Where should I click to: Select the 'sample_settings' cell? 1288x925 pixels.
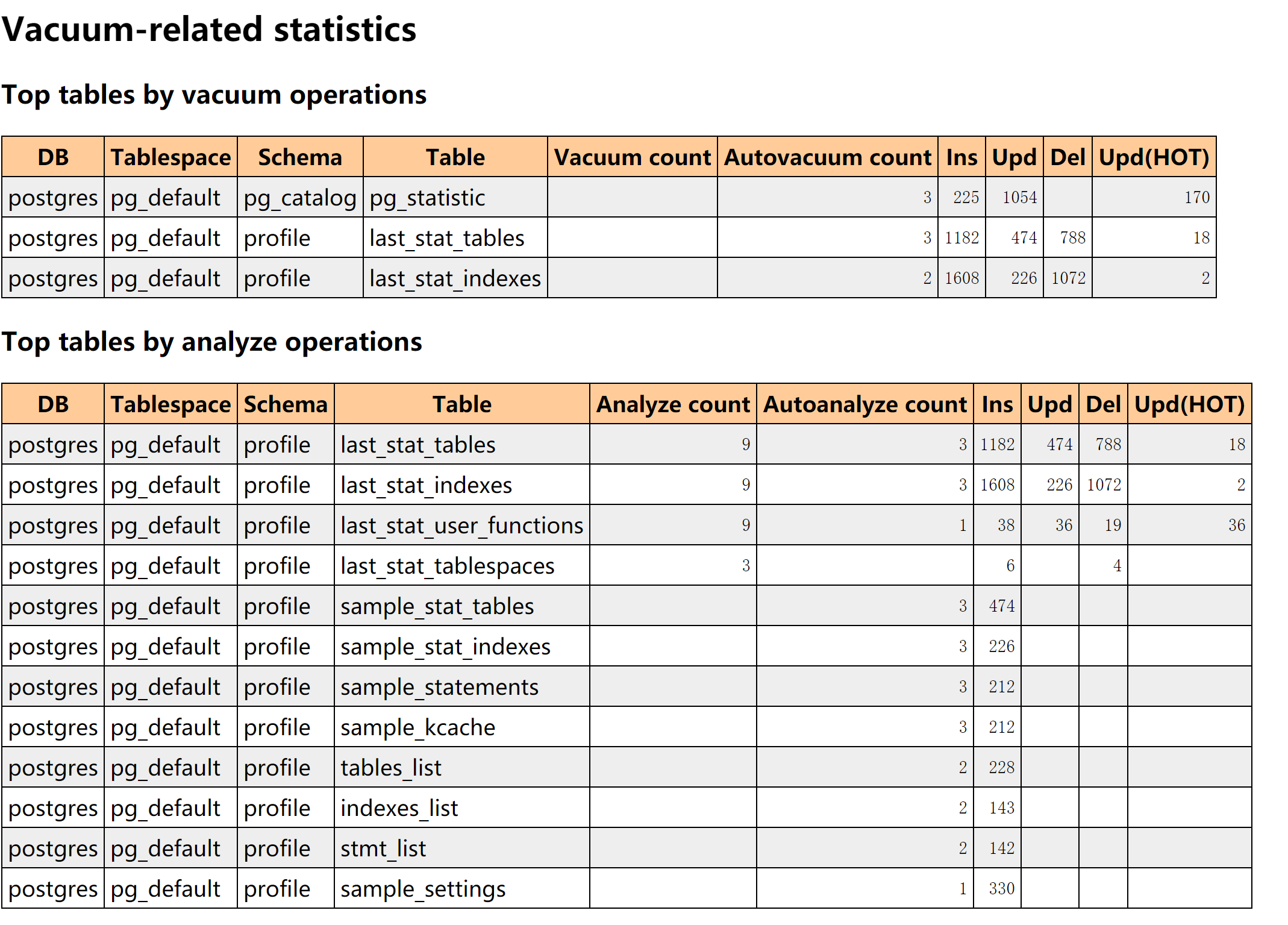(x=462, y=888)
